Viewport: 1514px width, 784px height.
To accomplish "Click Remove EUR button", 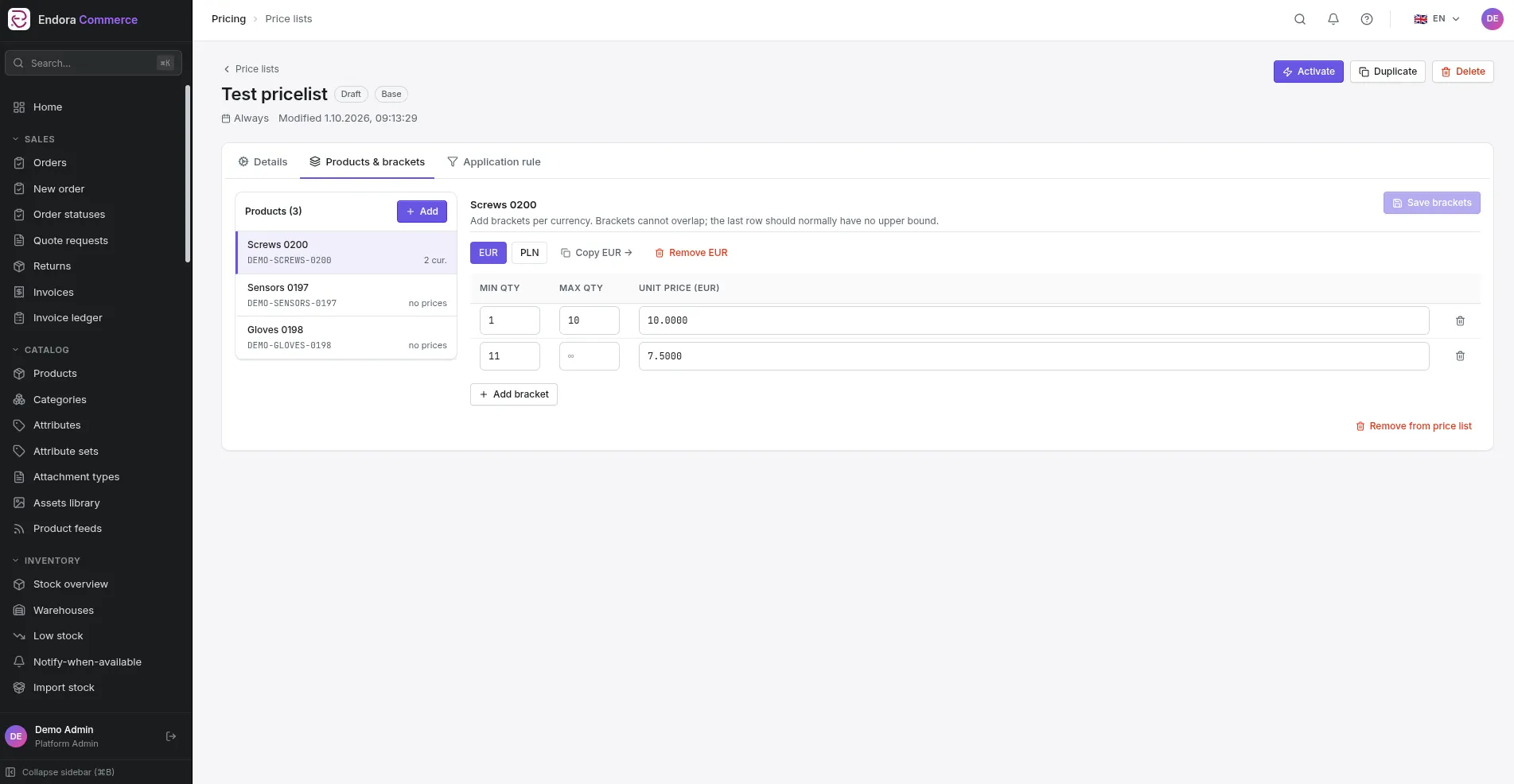I will [691, 253].
